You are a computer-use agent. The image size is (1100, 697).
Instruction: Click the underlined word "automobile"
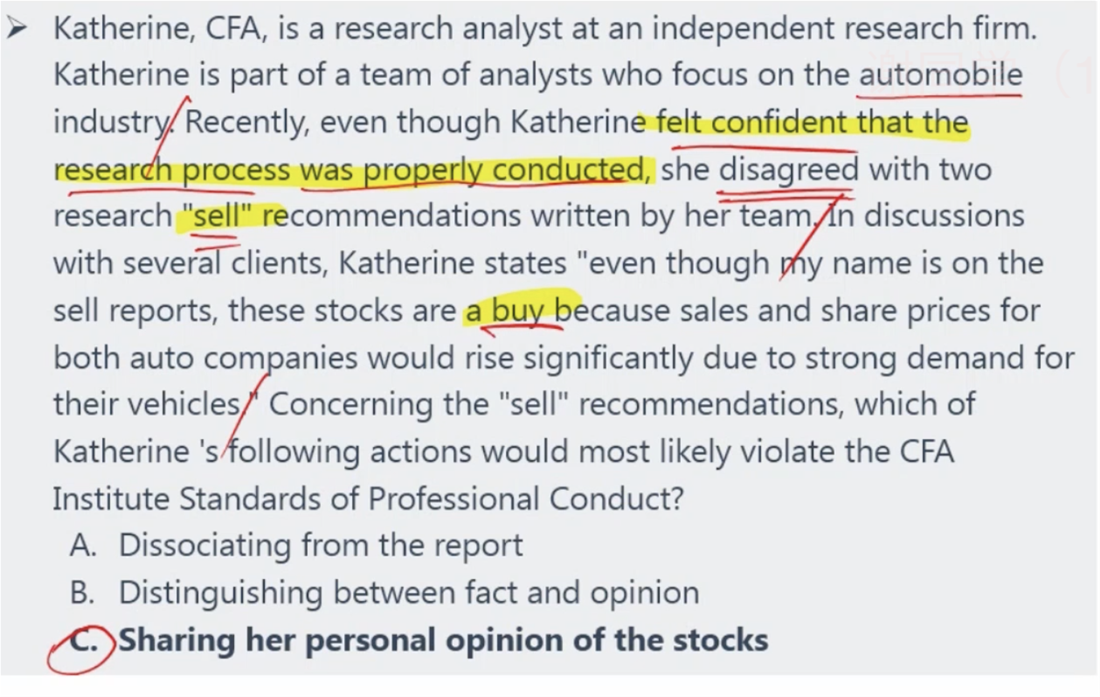[941, 75]
